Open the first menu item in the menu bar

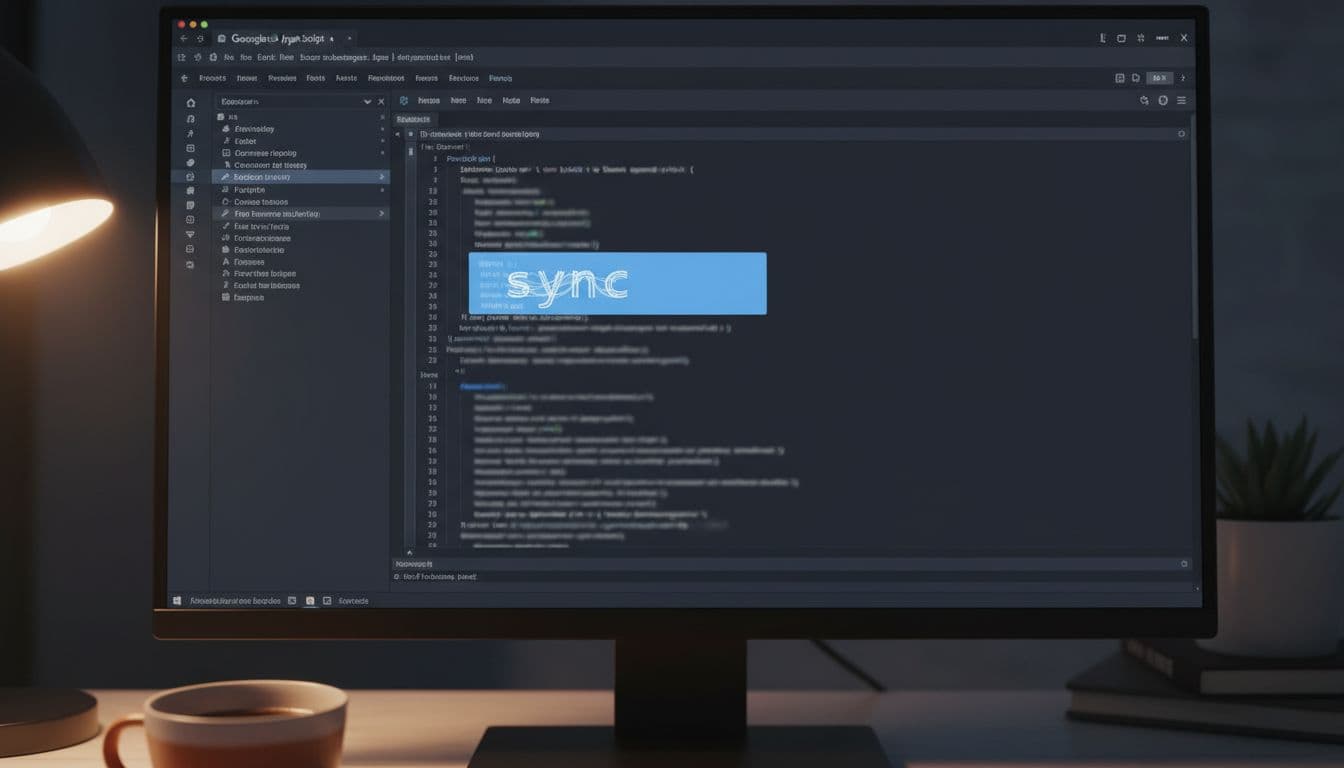click(212, 78)
